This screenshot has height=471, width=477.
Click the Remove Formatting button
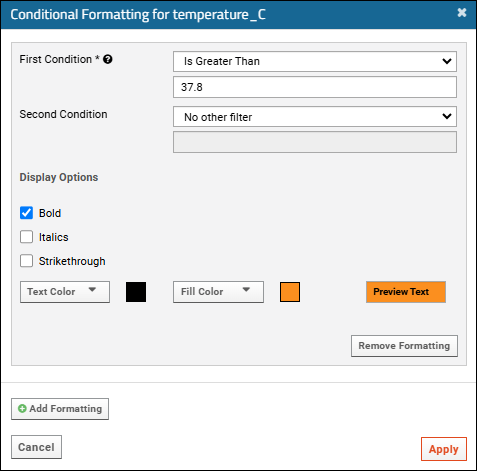[404, 346]
